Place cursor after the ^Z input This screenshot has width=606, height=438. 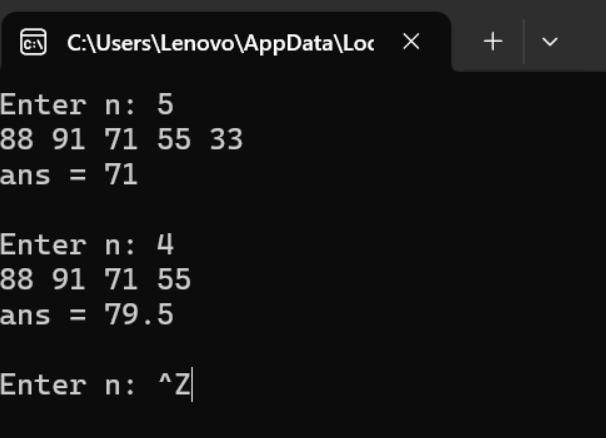point(192,385)
